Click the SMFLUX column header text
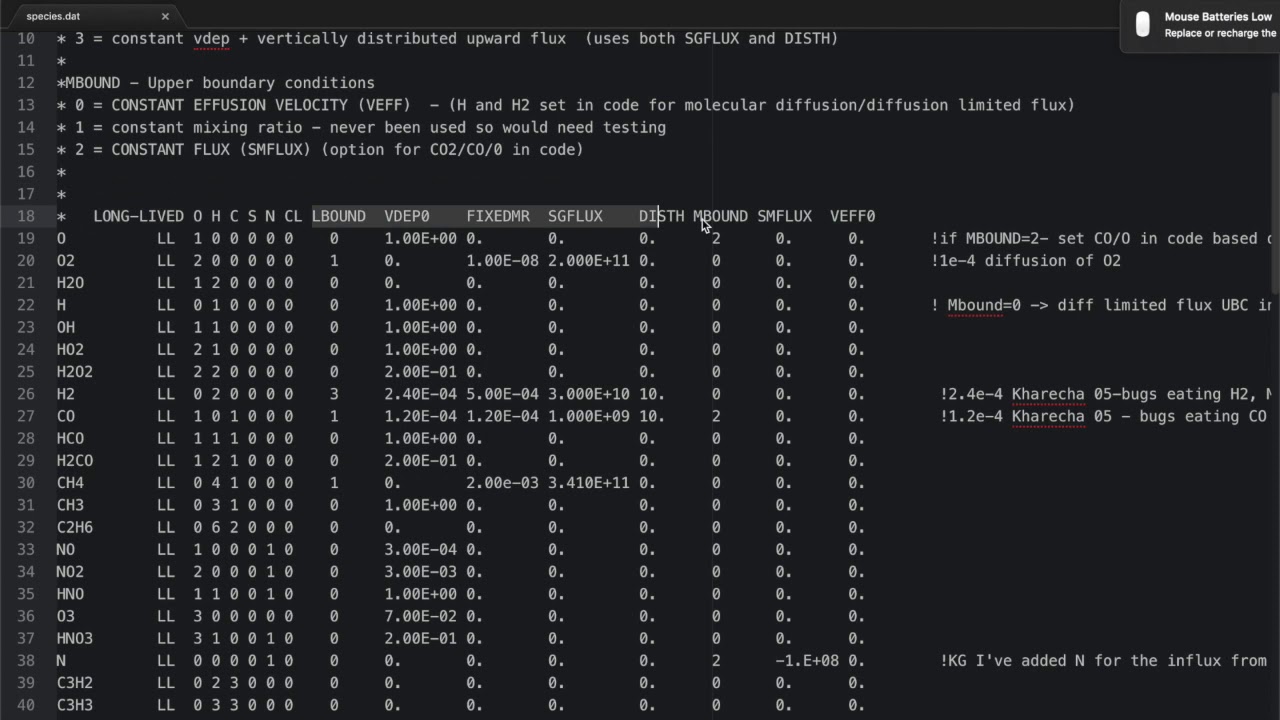1280x720 pixels. (x=784, y=216)
